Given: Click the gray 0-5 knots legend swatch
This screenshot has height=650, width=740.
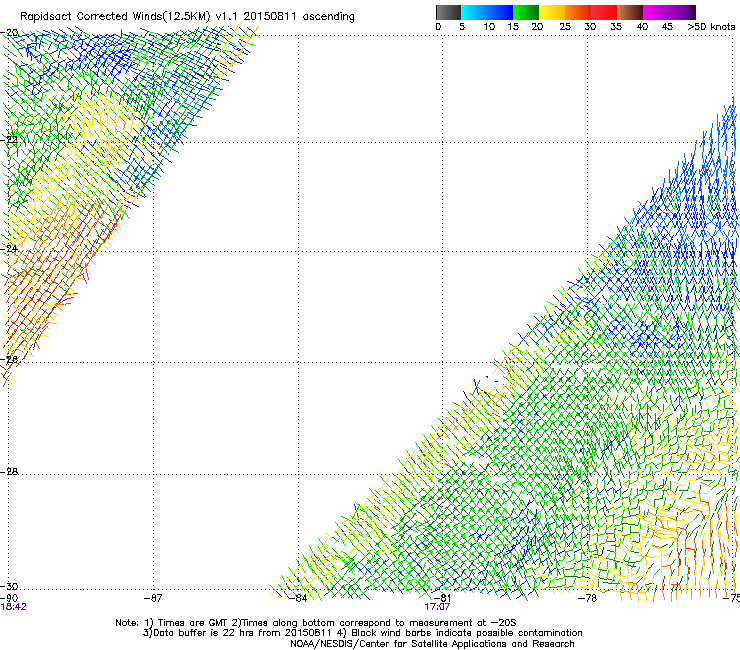Looking at the screenshot, I should [x=448, y=12].
